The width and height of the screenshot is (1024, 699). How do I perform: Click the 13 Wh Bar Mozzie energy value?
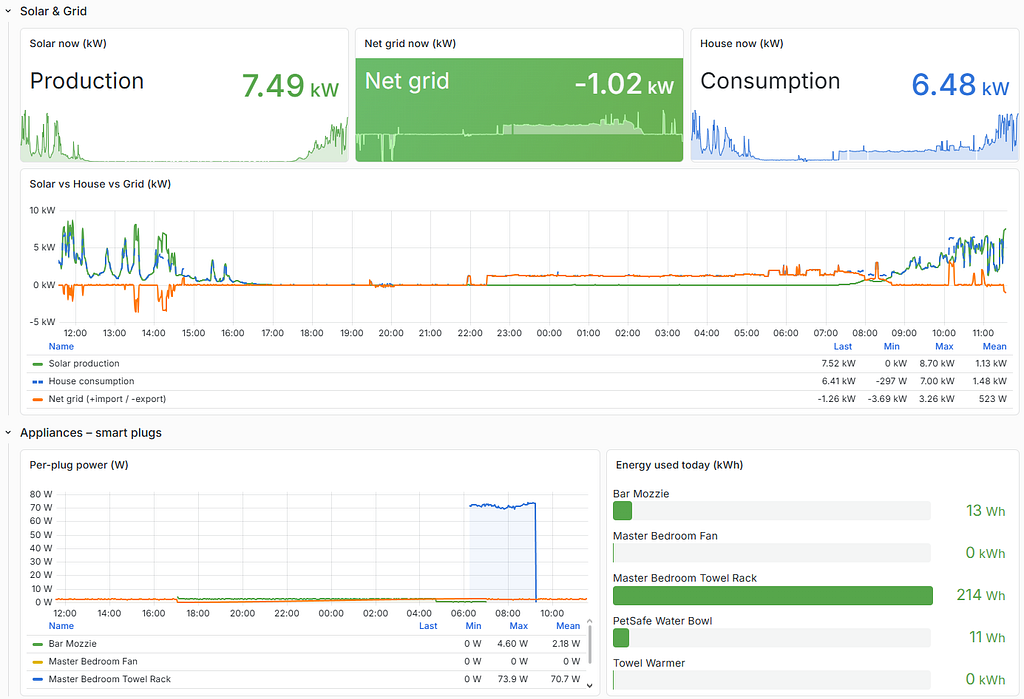click(985, 511)
